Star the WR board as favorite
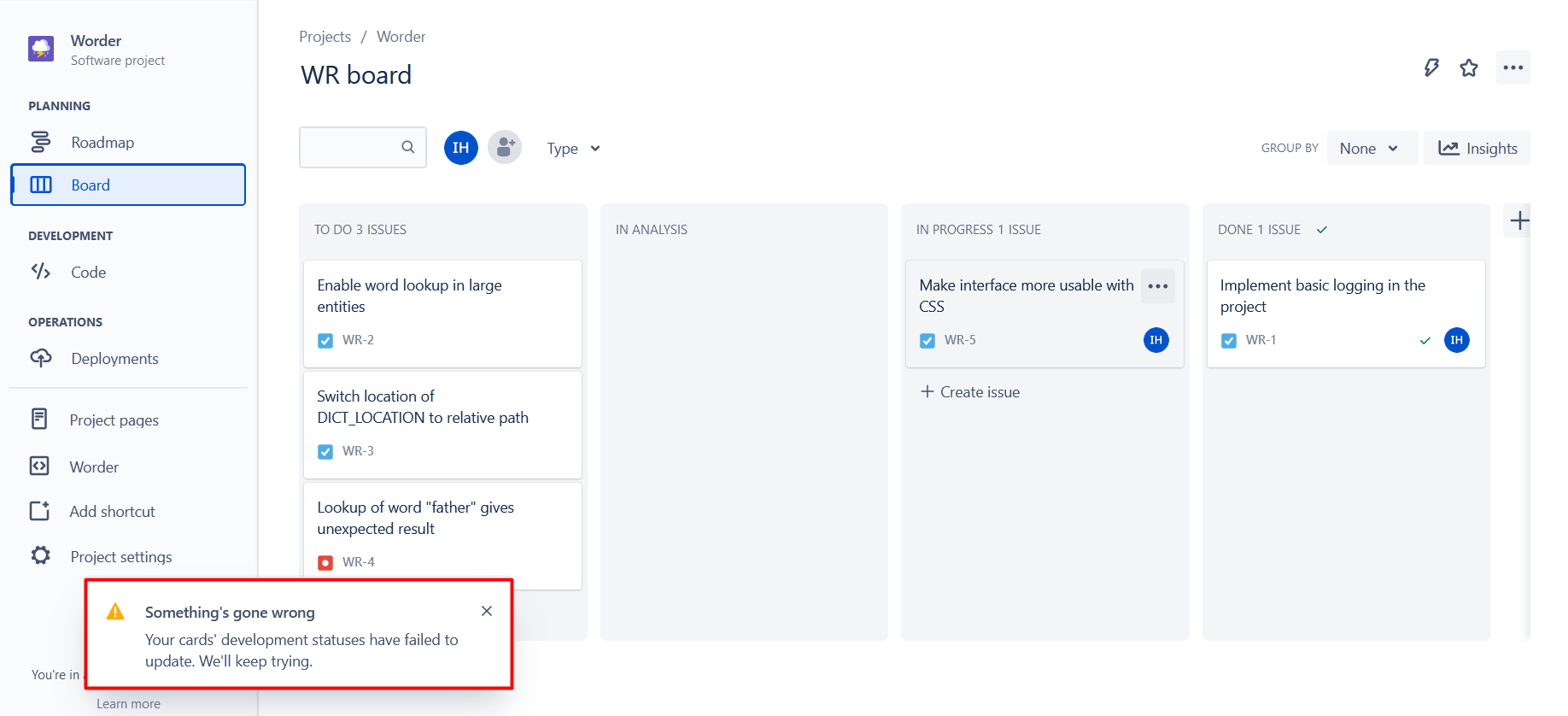The height and width of the screenshot is (716, 1568). pos(1469,67)
